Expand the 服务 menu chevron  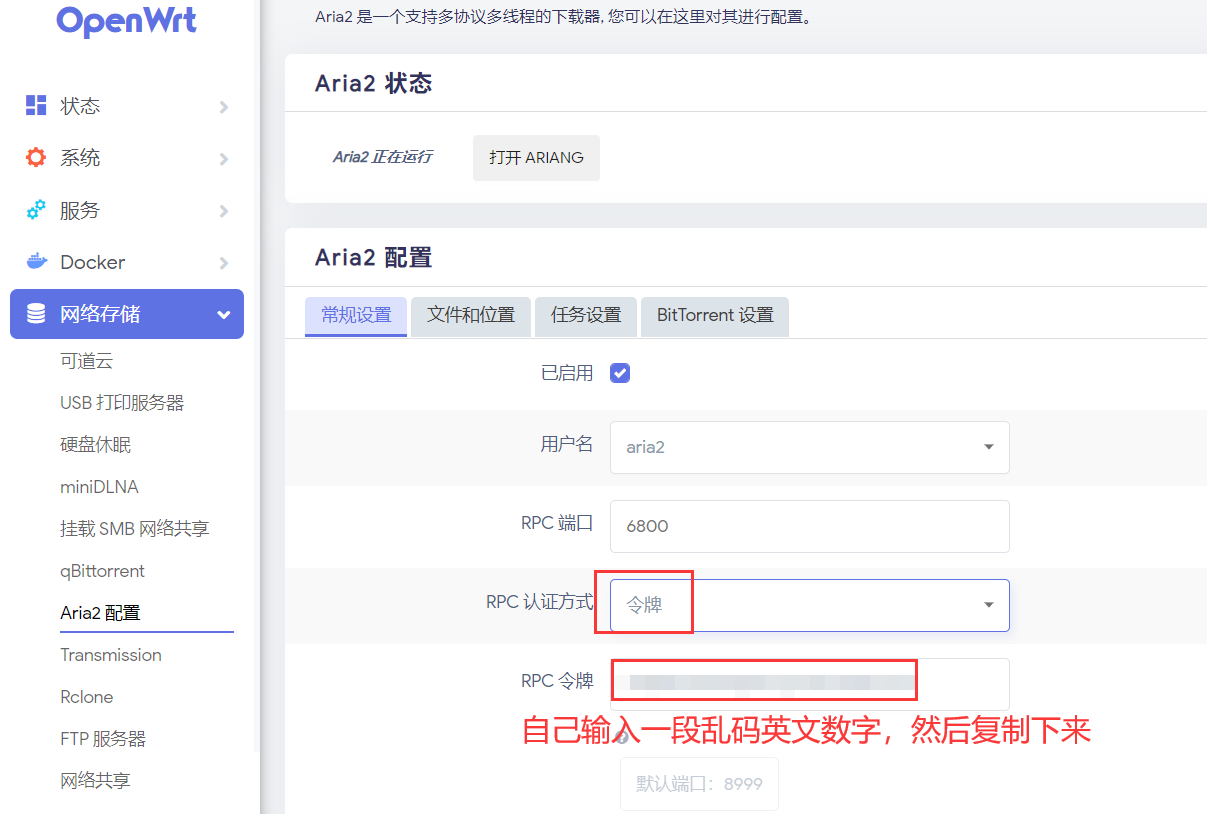[223, 211]
